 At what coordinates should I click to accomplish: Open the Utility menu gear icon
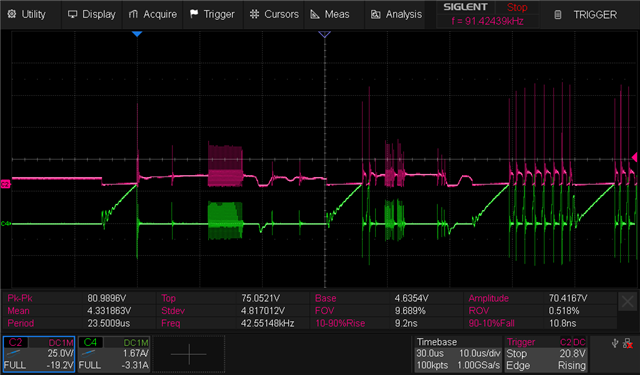pyautogui.click(x=12, y=14)
